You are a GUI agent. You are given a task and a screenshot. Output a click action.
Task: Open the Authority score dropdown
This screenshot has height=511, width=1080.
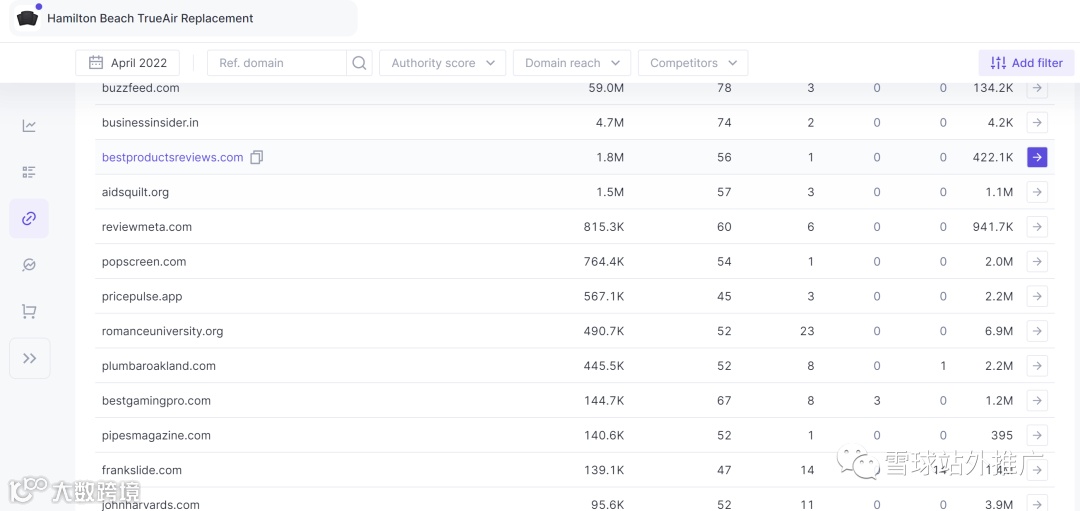coord(442,63)
